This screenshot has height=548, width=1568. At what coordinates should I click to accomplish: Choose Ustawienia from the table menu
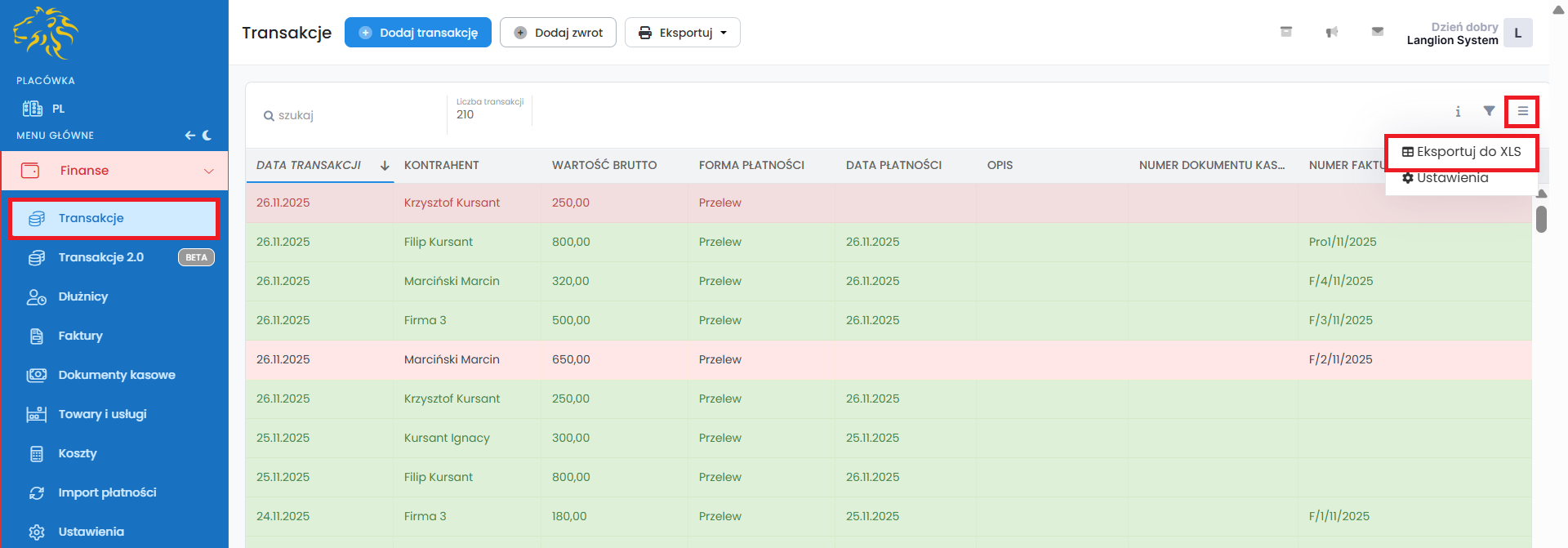1445,178
